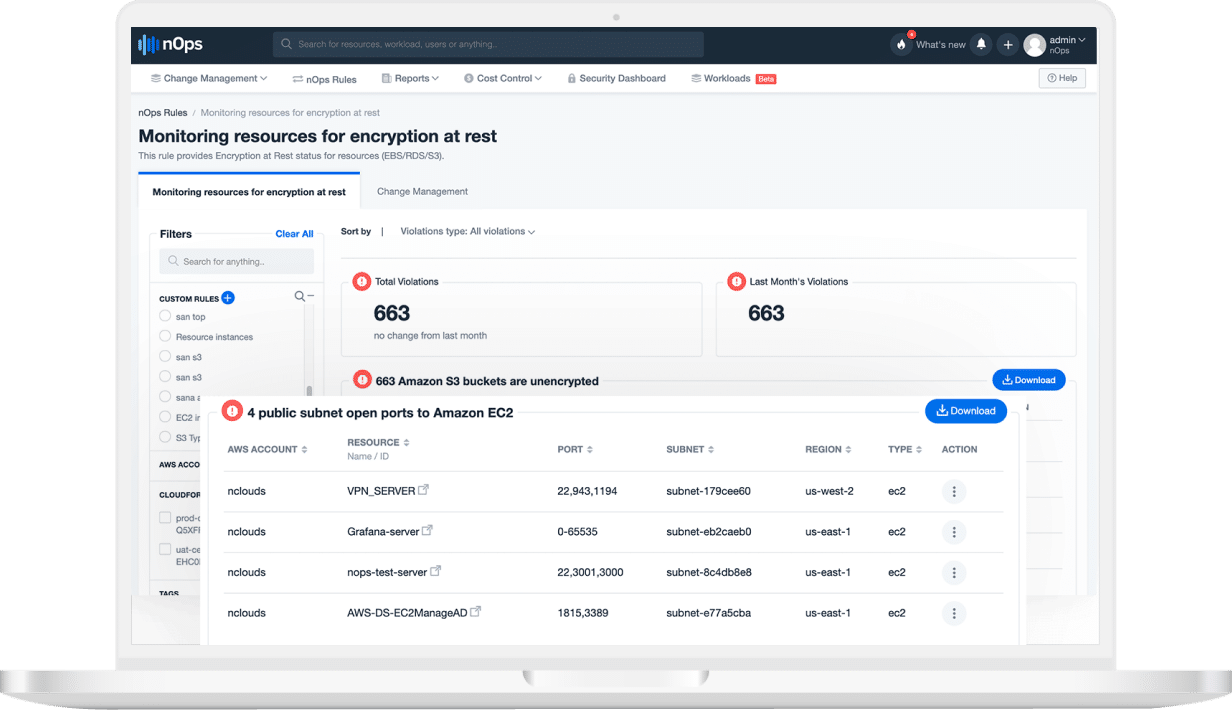The image size is (1232, 710).
Task: Download the S3 buckets unencrypted report
Action: [x=1029, y=380]
